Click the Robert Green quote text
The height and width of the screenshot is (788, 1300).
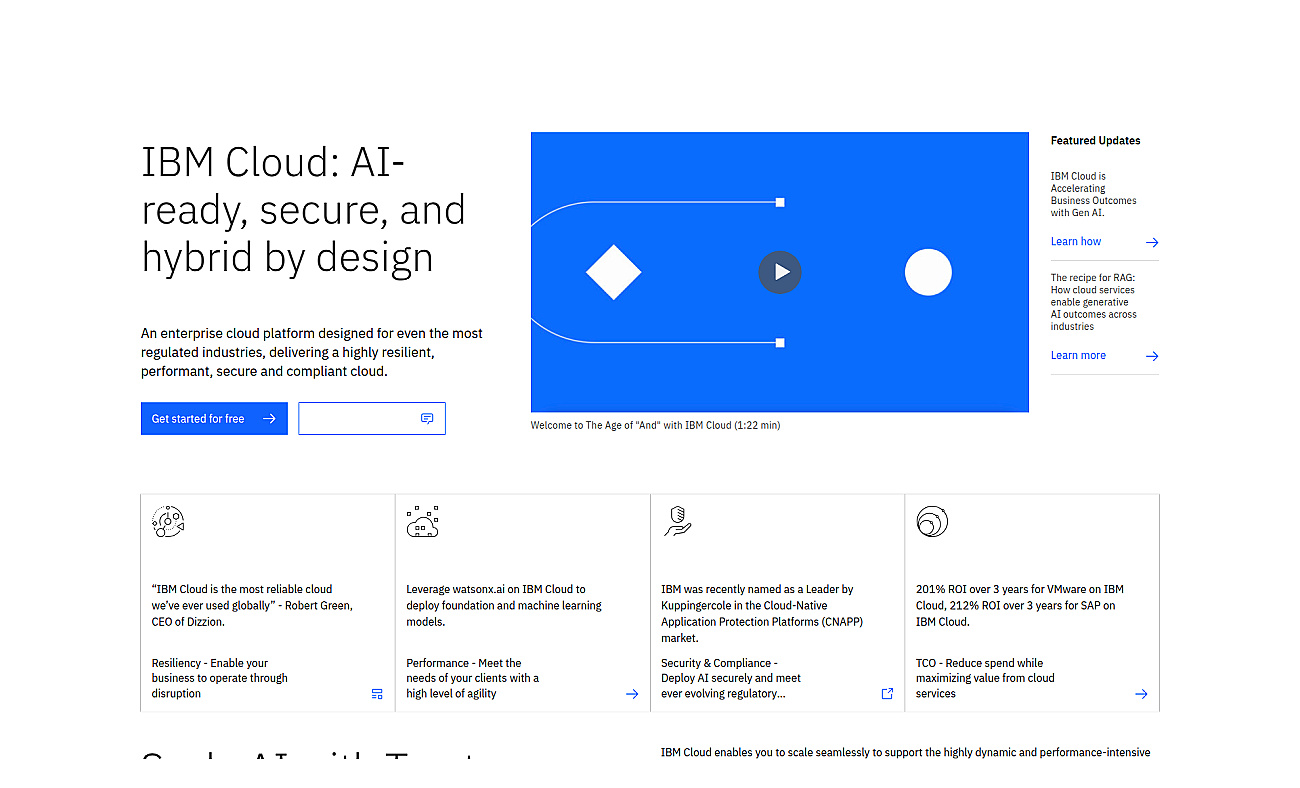coord(252,605)
